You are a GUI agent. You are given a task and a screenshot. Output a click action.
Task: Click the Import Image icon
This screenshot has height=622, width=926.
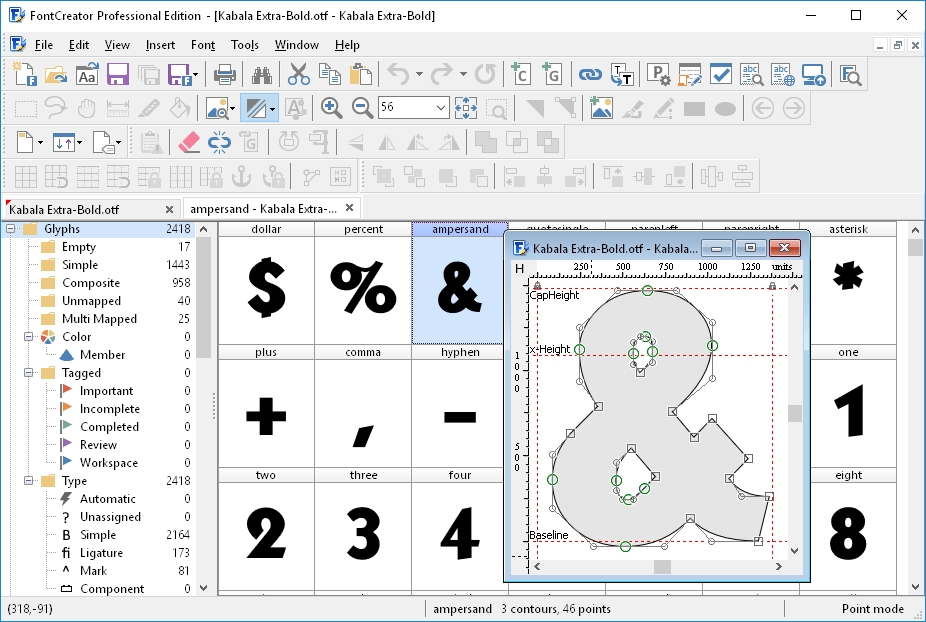601,108
